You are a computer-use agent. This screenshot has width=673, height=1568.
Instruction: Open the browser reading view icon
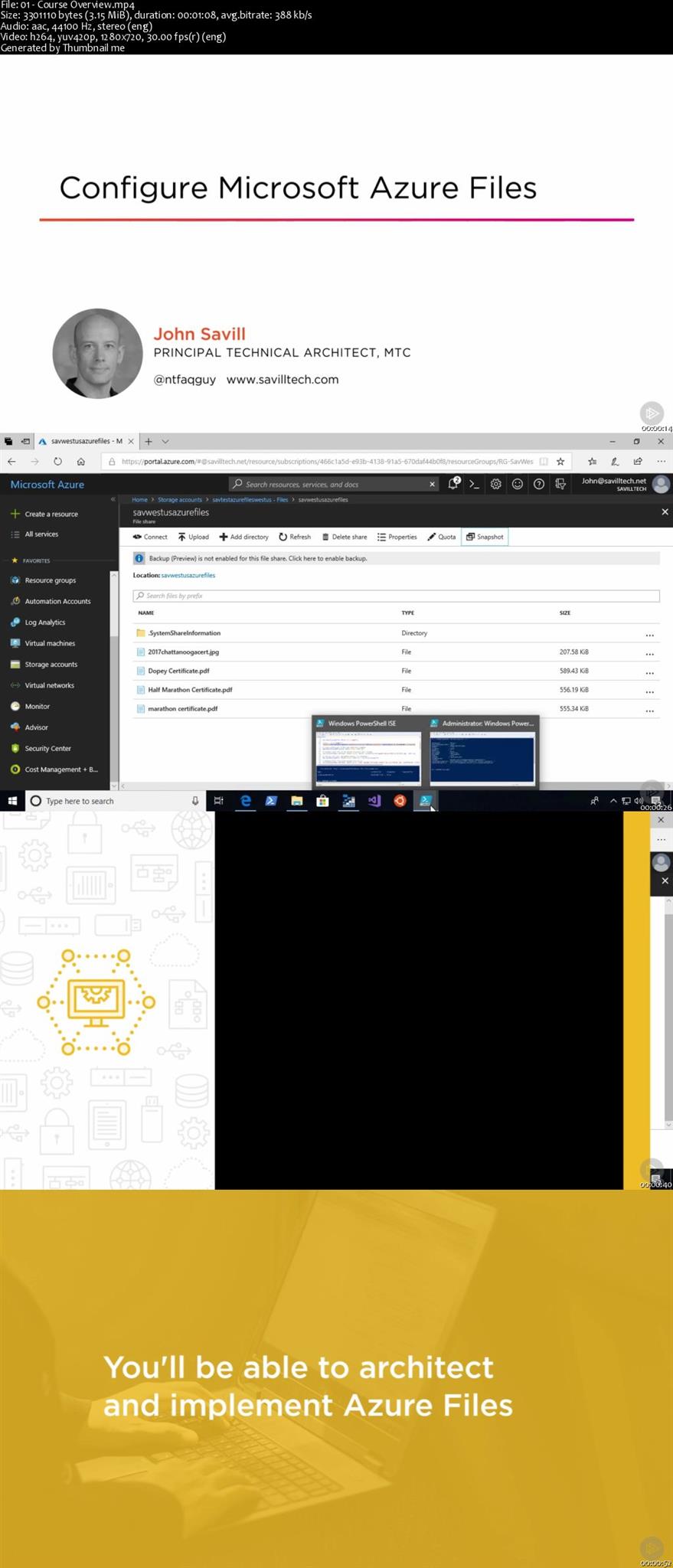544,462
